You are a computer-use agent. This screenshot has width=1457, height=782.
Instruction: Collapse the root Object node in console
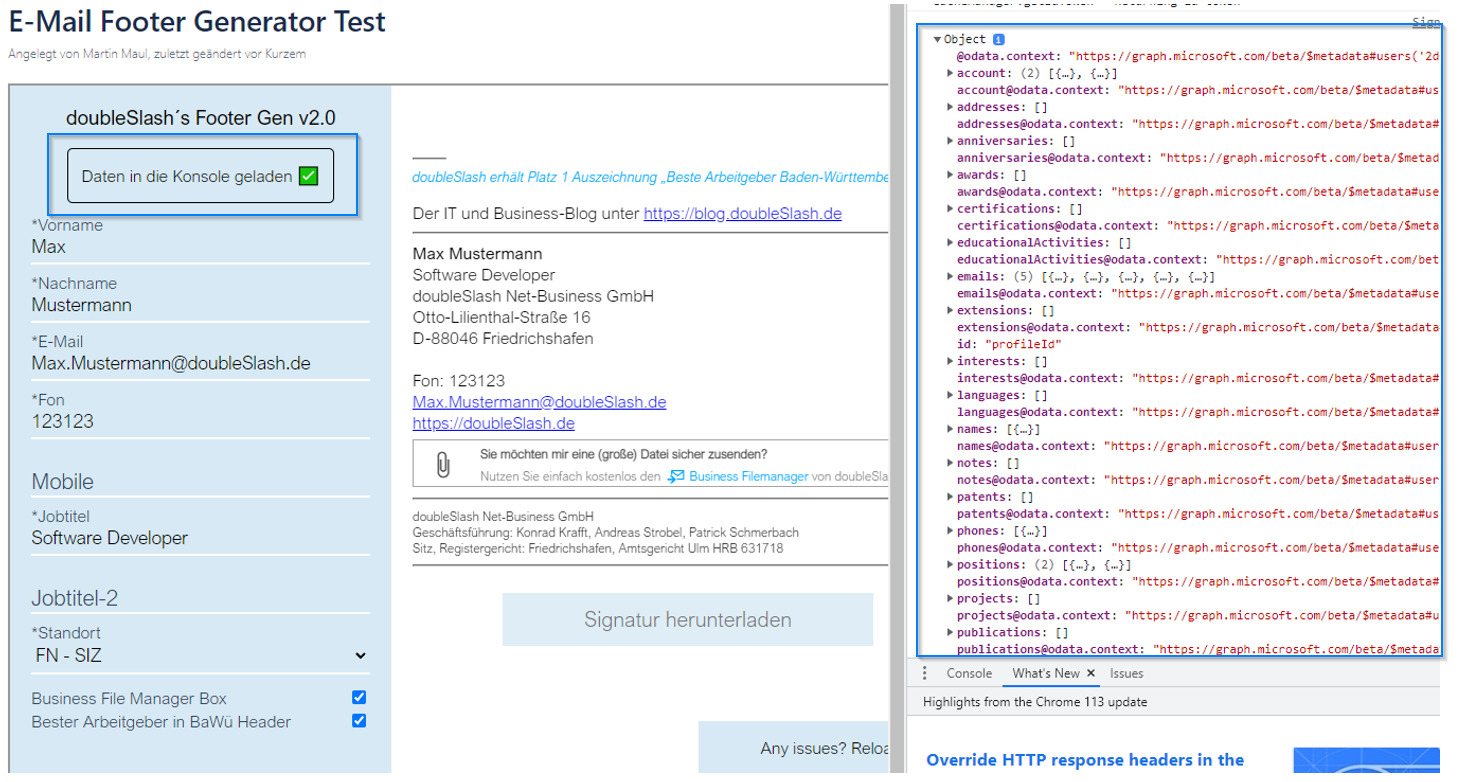[x=937, y=39]
